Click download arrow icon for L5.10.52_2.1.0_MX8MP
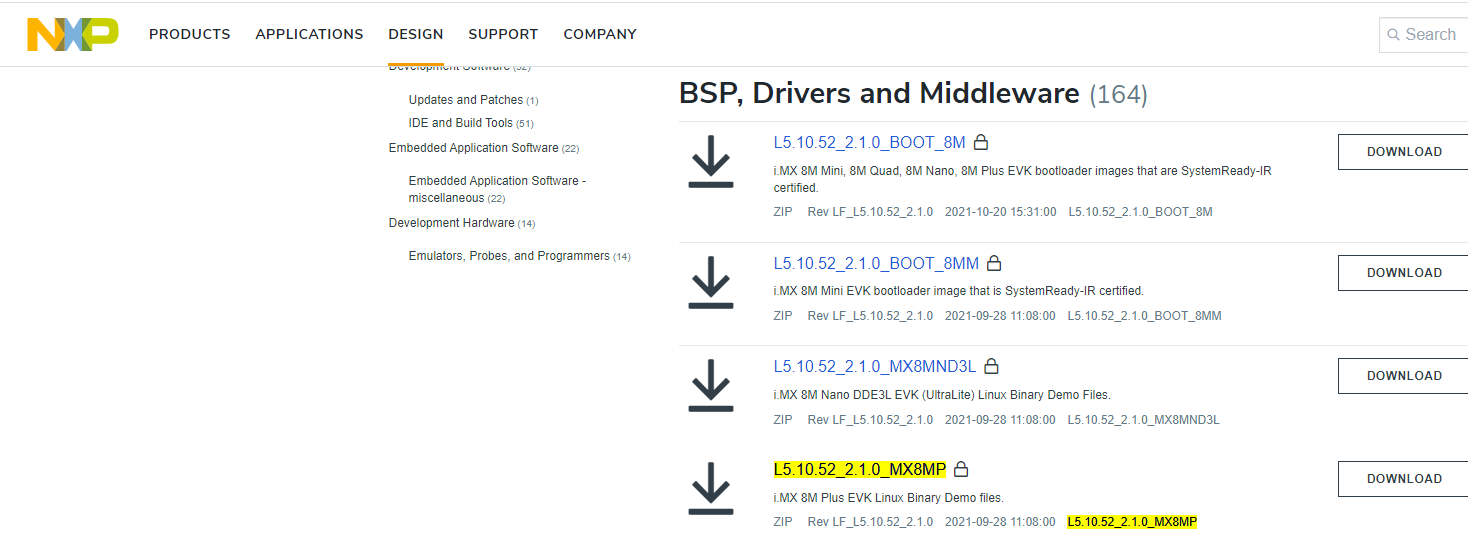The width and height of the screenshot is (1468, 545). (x=711, y=488)
